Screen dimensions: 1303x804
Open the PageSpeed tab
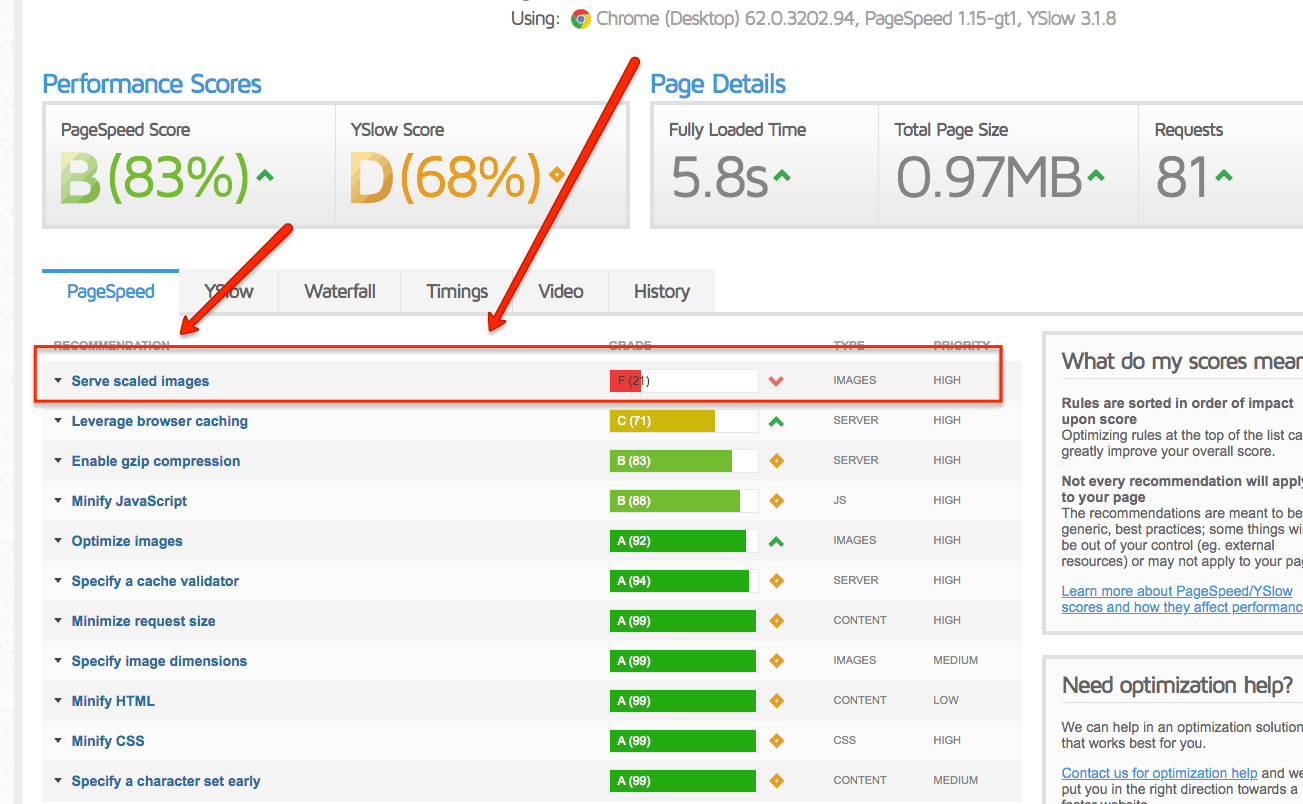111,292
